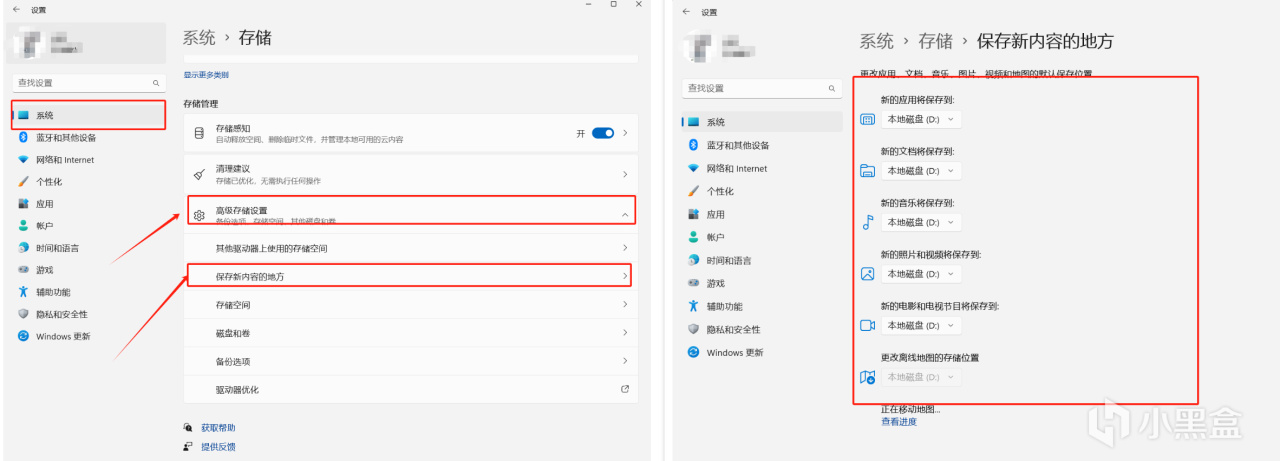Select 蓝牙和其他设备 in 保存新内容的地方 window
Viewport: 1280px width, 461px height.
point(763,145)
